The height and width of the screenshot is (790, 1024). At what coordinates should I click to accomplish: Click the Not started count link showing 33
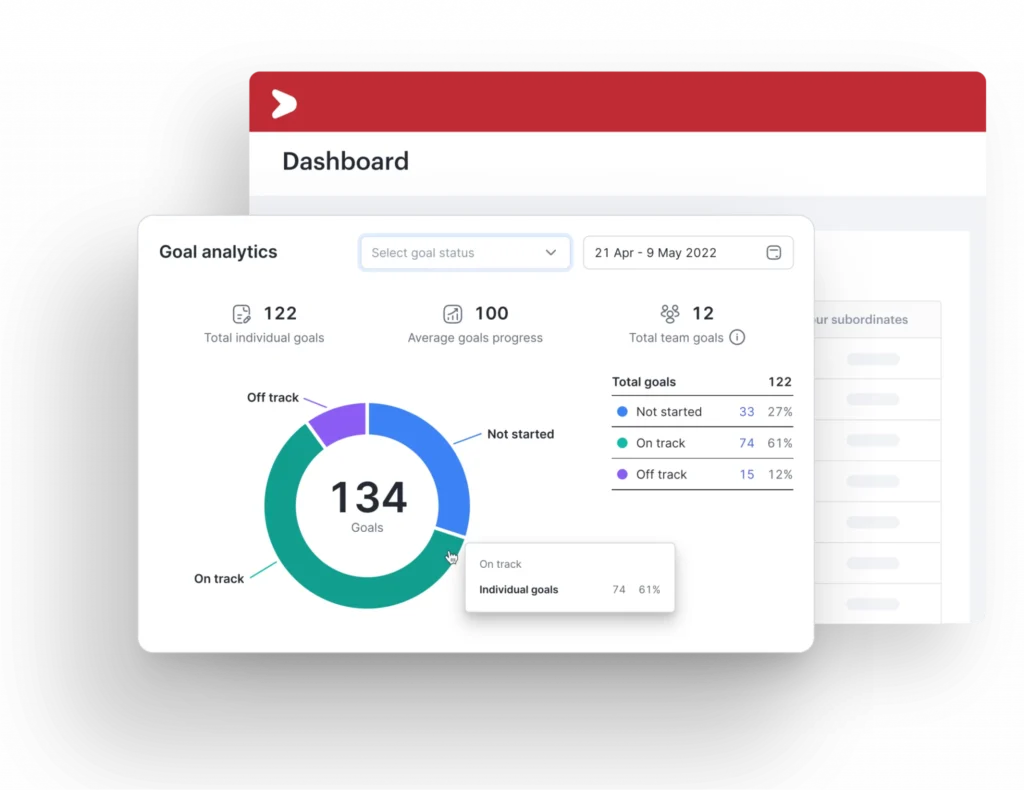click(x=746, y=411)
